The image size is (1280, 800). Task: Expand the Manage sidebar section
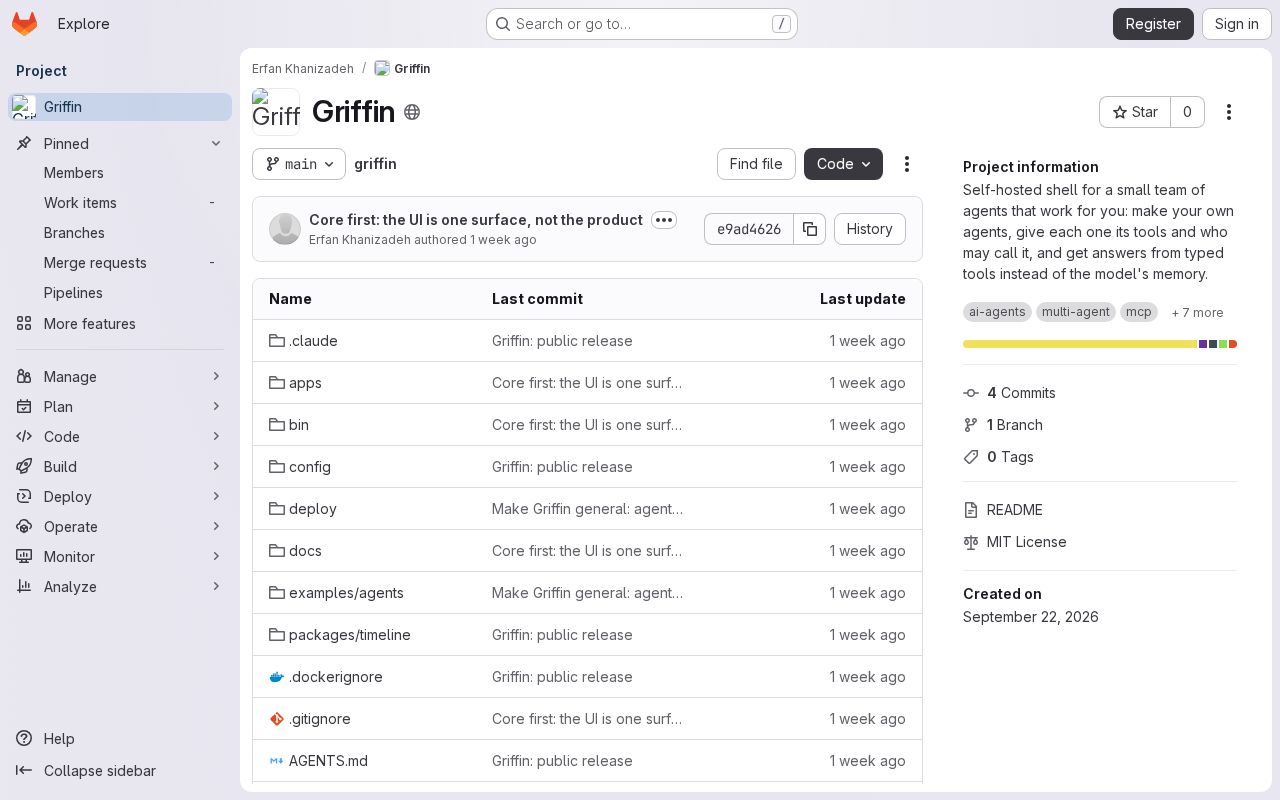pyautogui.click(x=120, y=377)
